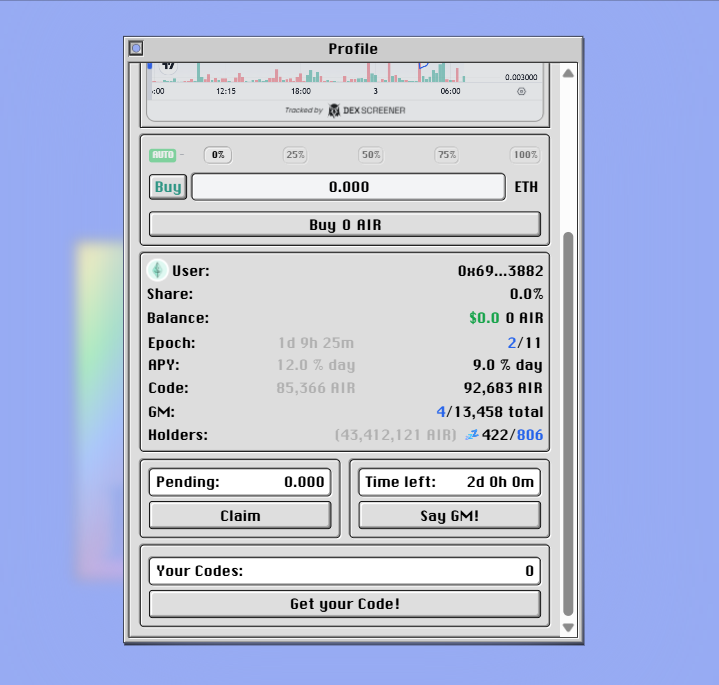Click the Get your Code! button
Screen dimensions: 719x685
tap(345, 604)
